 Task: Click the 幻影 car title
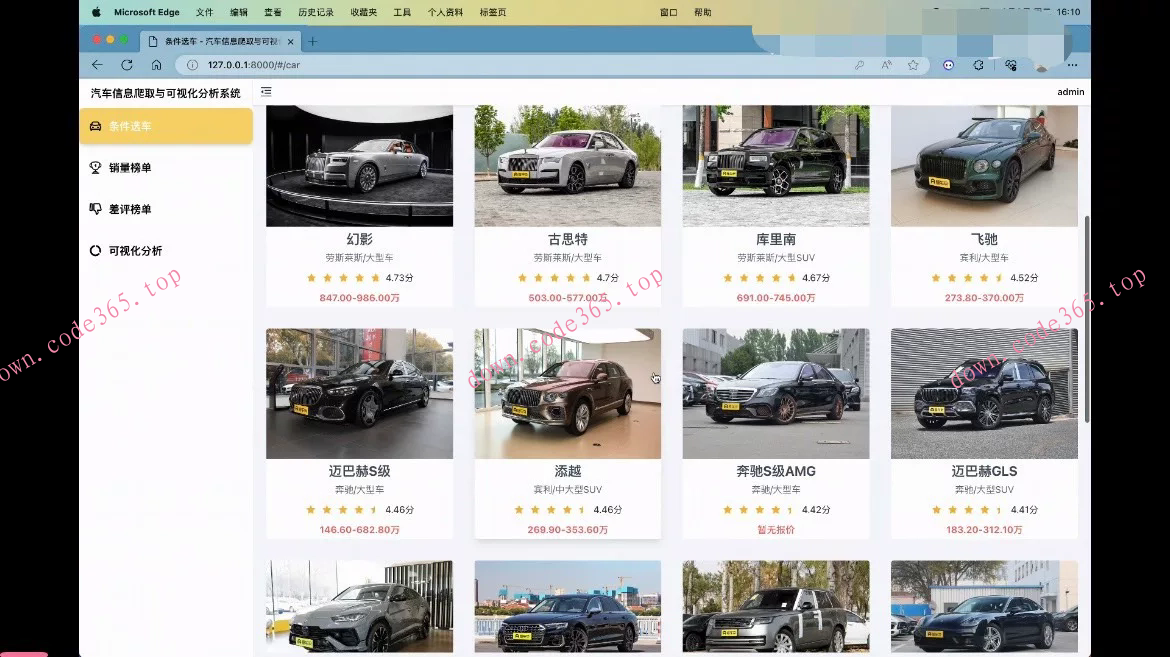360,239
